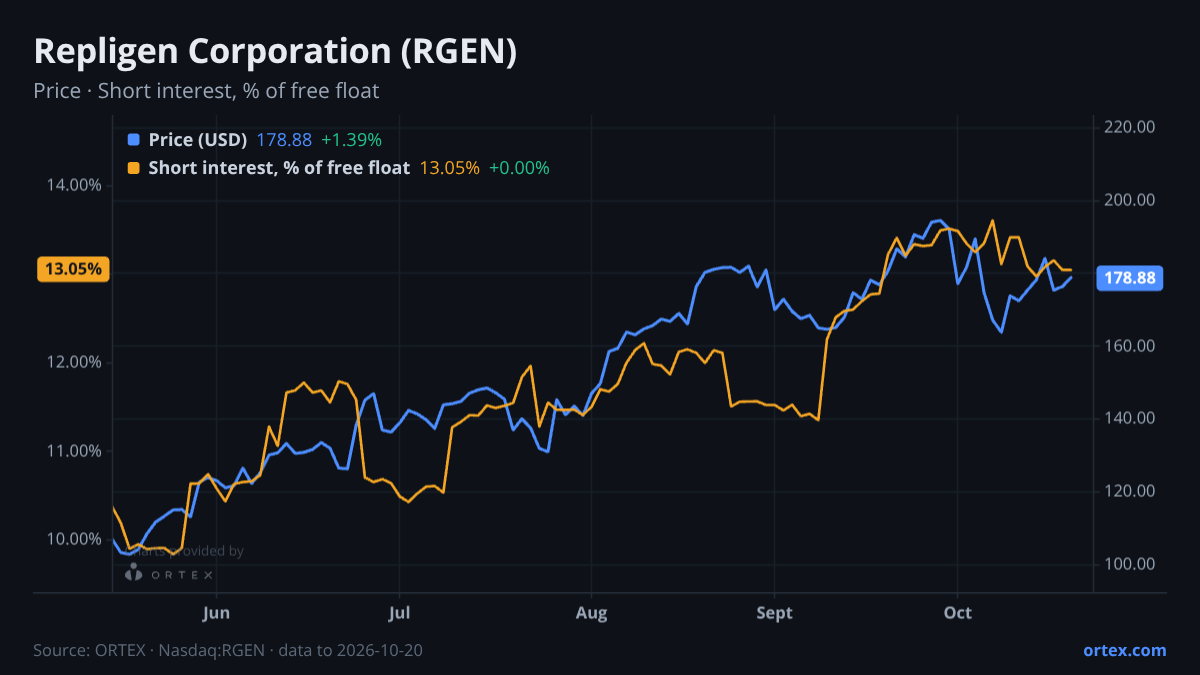Click the Source: ORTEX footer text
1200x675 pixels.
pyautogui.click(x=228, y=650)
